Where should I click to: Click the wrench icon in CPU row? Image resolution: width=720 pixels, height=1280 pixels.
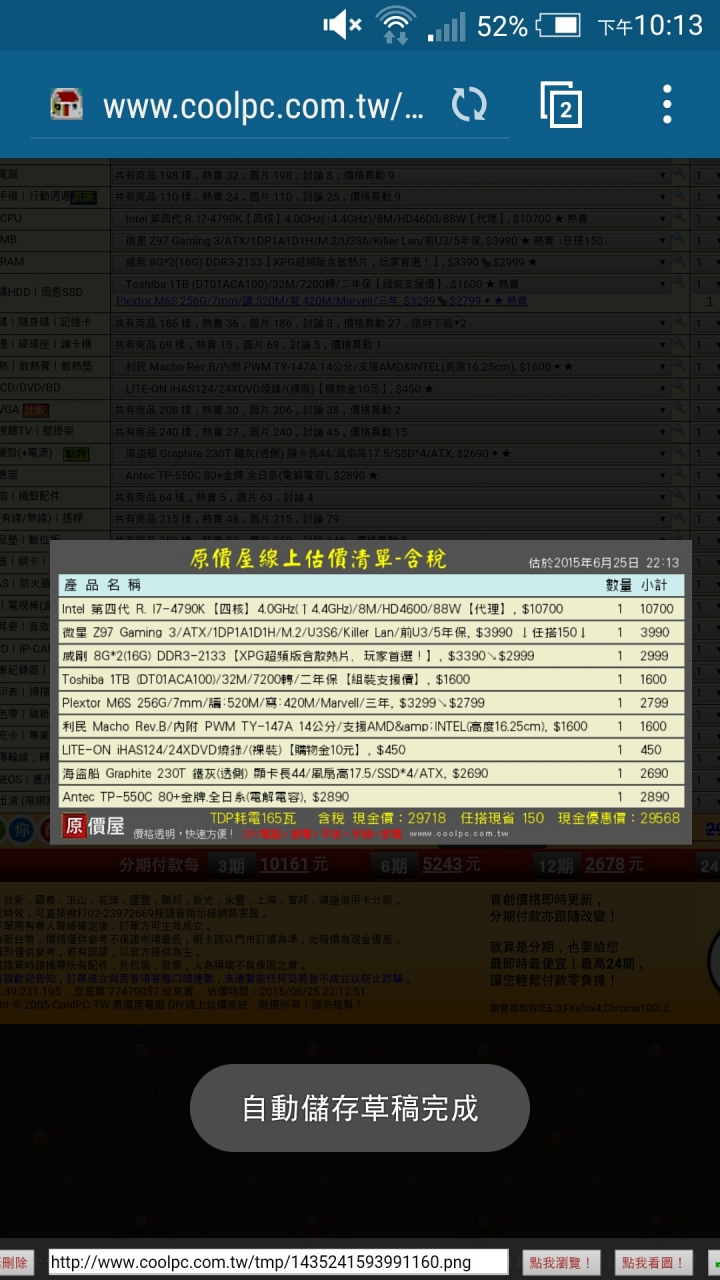pyautogui.click(x=680, y=218)
